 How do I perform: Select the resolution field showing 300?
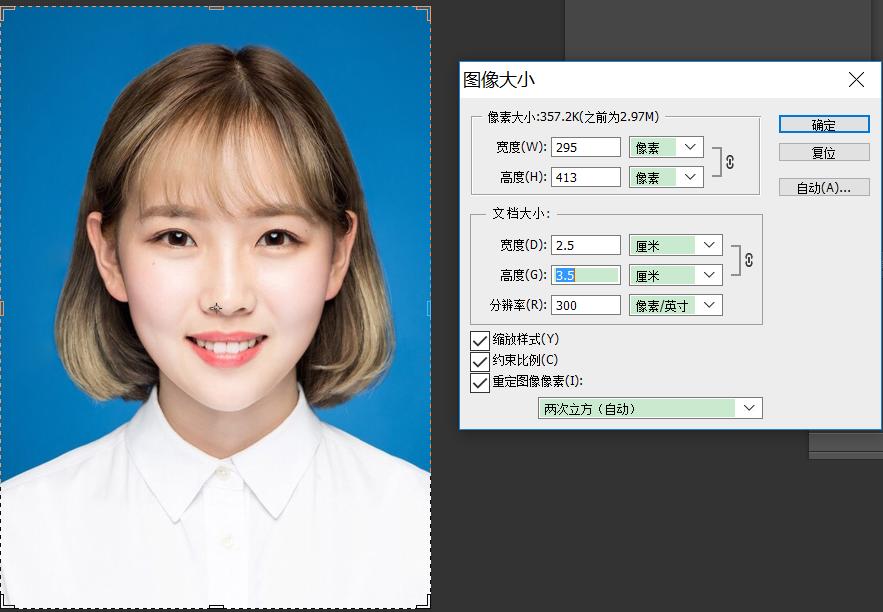[x=586, y=305]
